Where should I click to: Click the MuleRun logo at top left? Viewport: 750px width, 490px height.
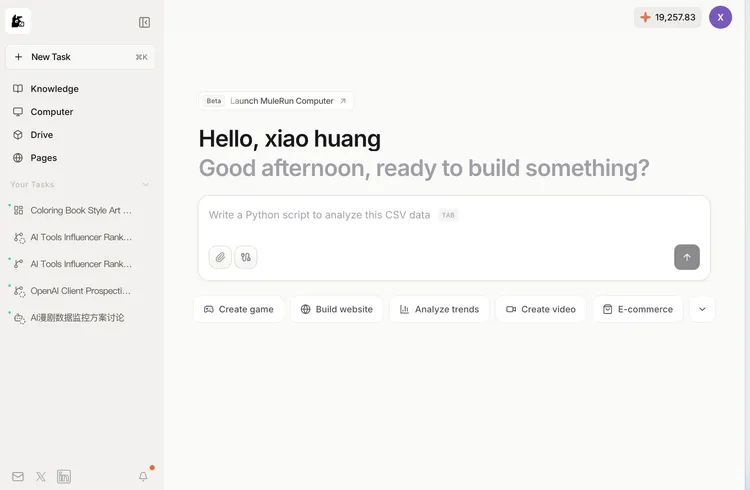[x=18, y=21]
